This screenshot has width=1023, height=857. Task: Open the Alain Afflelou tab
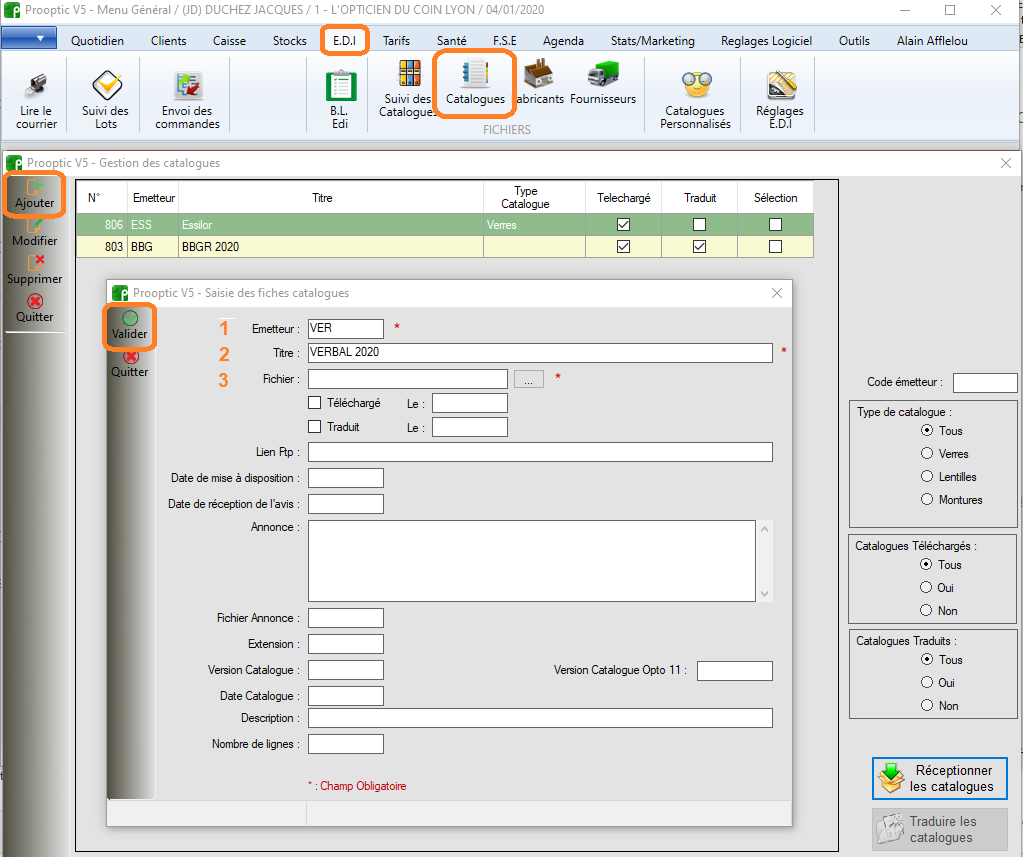tap(932, 40)
